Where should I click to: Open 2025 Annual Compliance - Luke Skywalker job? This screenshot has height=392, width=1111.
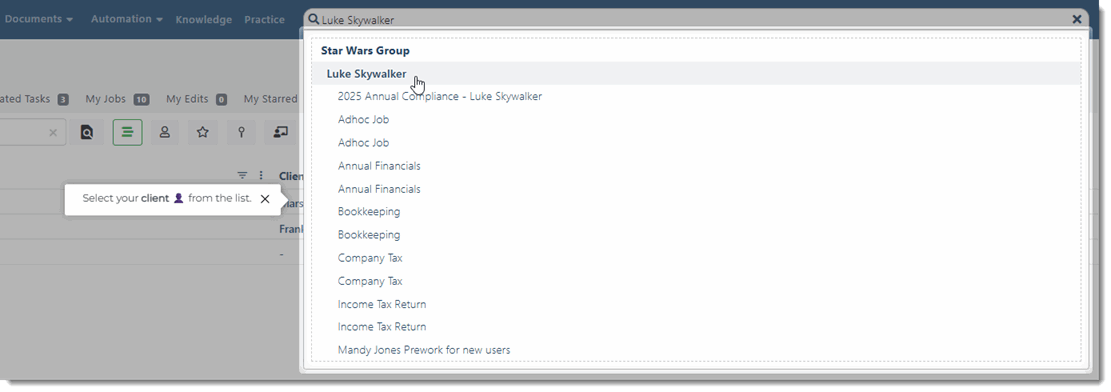(439, 96)
